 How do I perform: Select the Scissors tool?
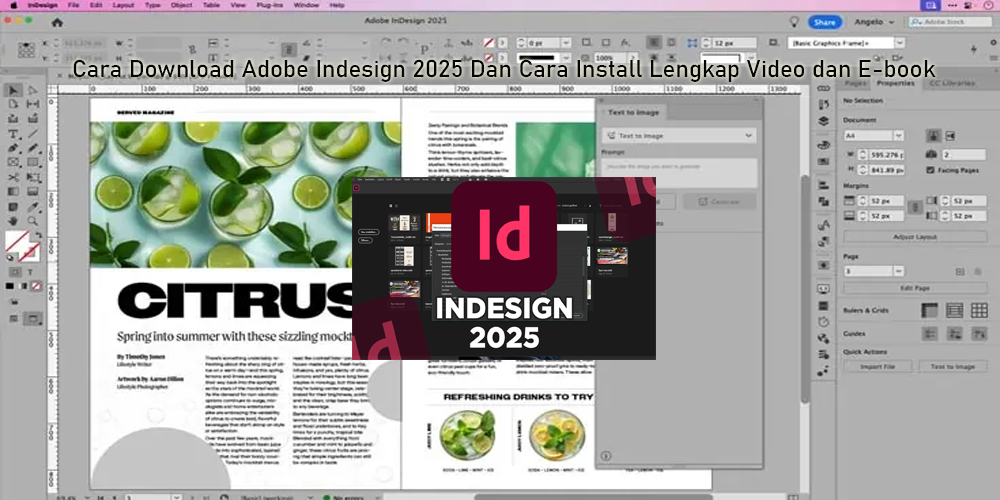point(13,177)
